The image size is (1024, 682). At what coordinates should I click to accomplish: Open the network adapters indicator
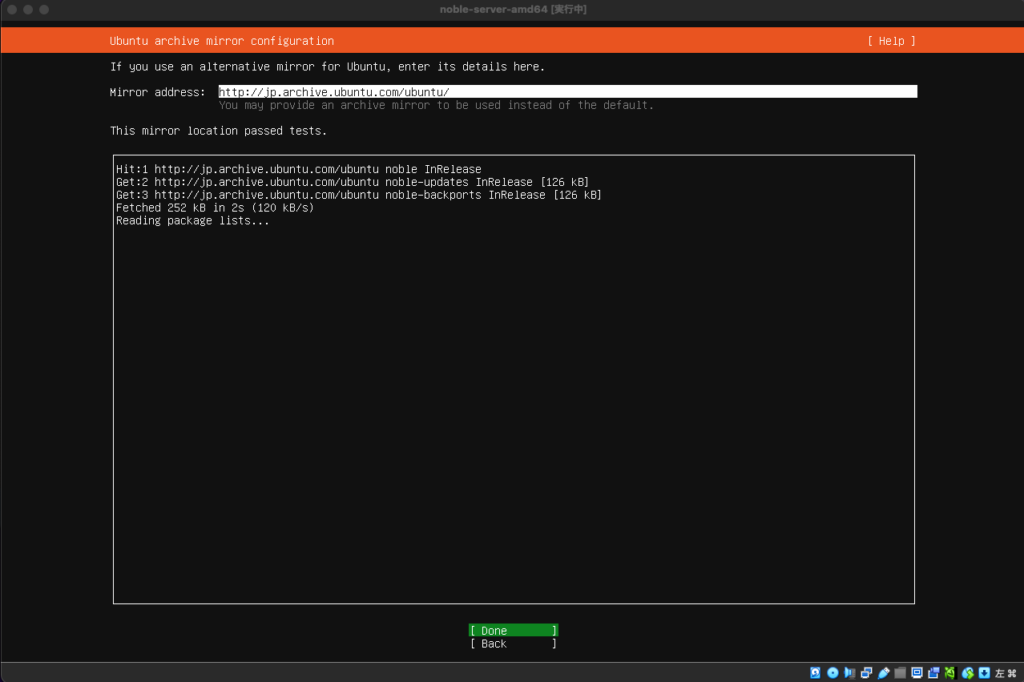pos(867,673)
